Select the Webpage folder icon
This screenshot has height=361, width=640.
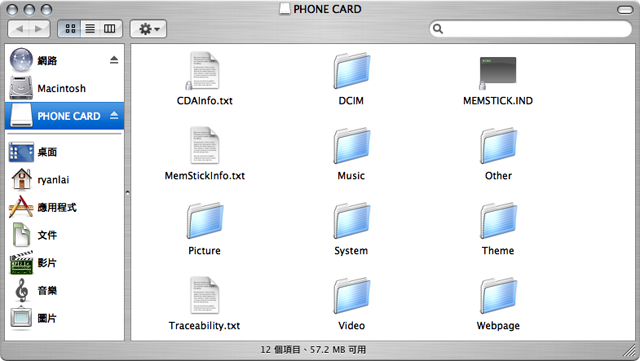click(x=498, y=296)
